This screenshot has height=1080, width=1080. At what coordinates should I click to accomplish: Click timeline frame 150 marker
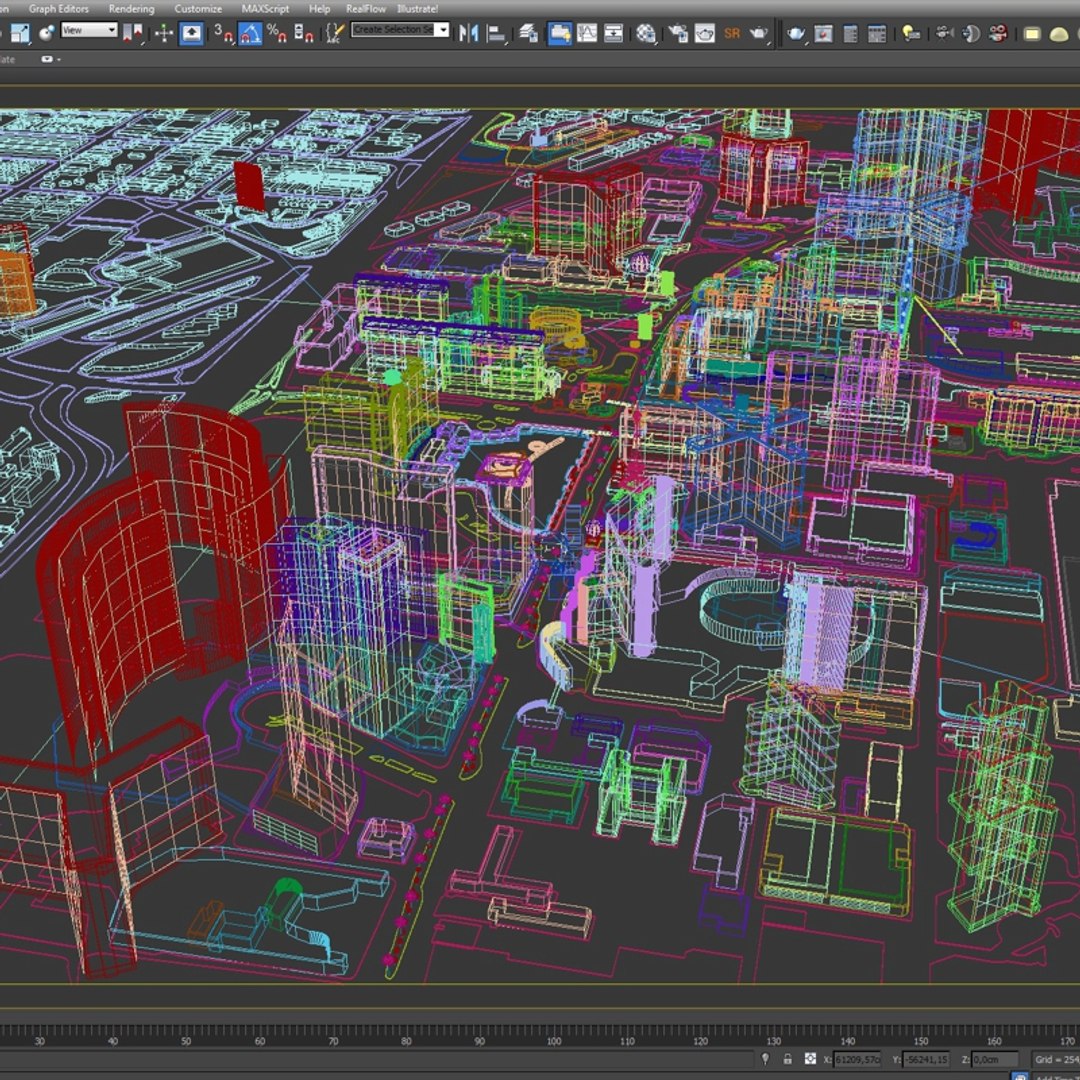(x=921, y=1041)
